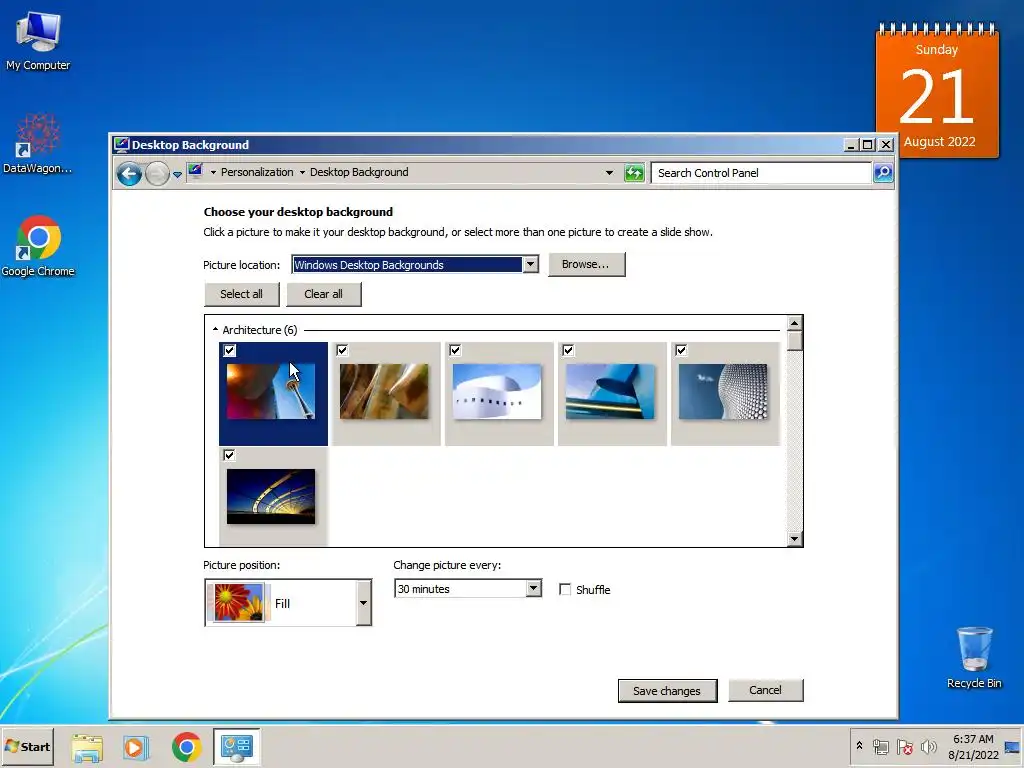Image resolution: width=1024 pixels, height=768 pixels.
Task: Select the tower and colorful wall thumbnail
Action: point(271,392)
